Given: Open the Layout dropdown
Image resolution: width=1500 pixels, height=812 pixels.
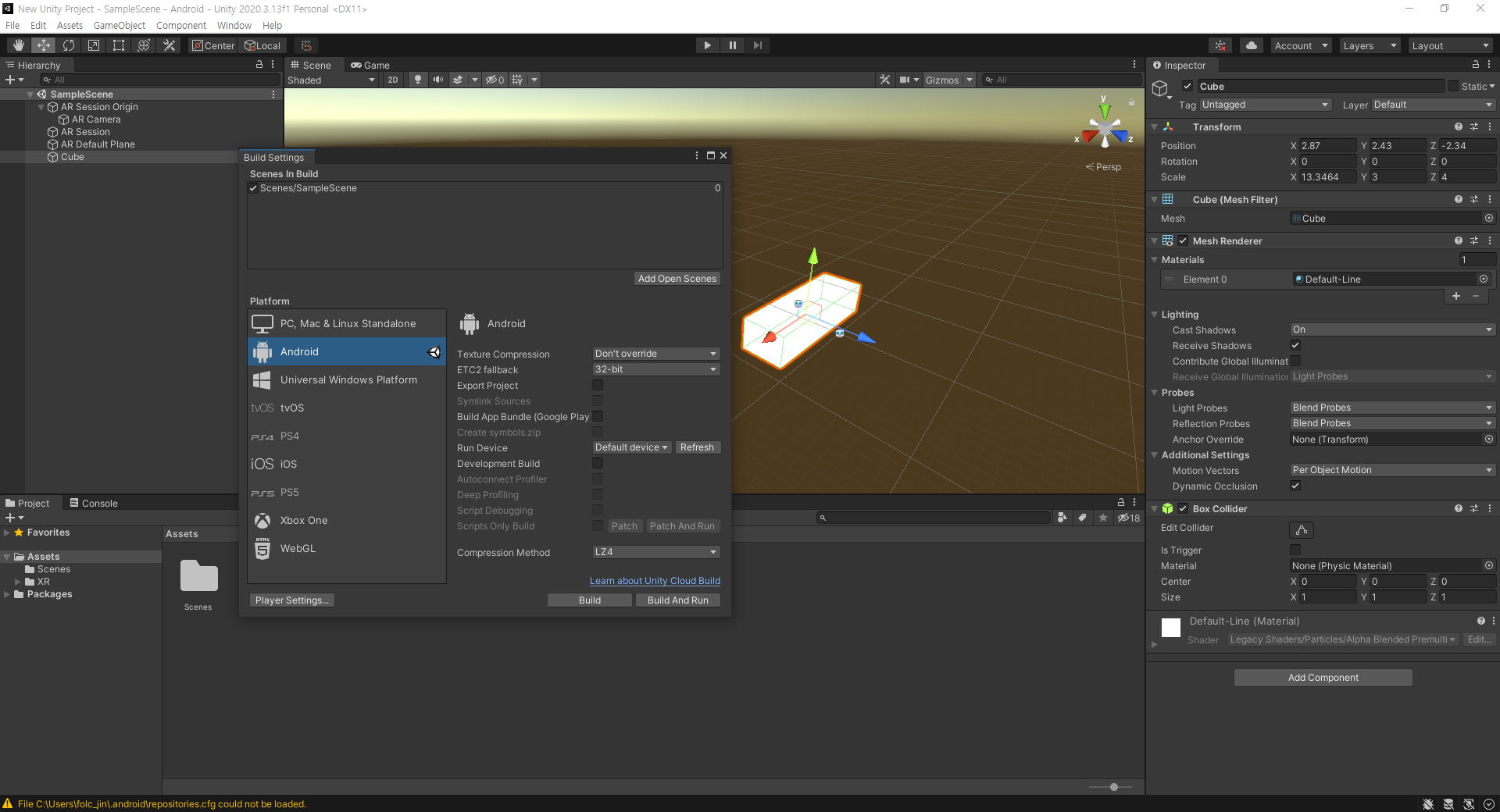Looking at the screenshot, I should [x=1451, y=45].
